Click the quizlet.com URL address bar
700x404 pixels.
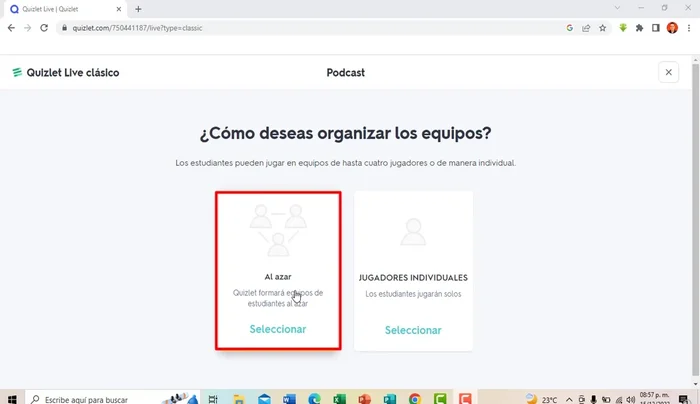(x=312, y=28)
